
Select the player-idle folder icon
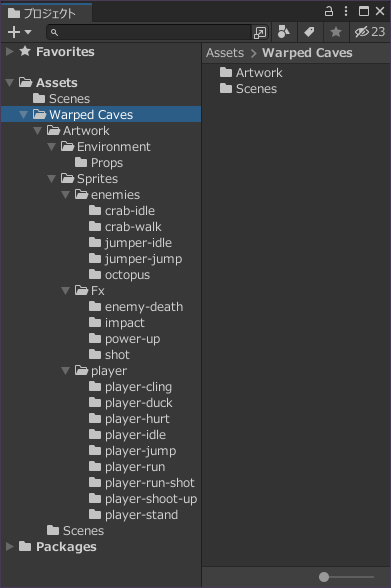[95, 435]
